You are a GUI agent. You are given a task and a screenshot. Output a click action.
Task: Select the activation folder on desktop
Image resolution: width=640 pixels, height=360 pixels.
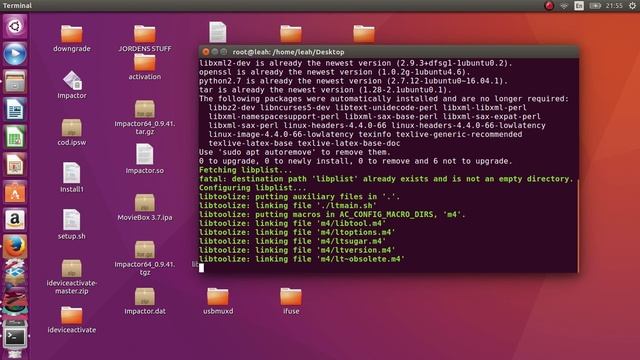[144, 67]
